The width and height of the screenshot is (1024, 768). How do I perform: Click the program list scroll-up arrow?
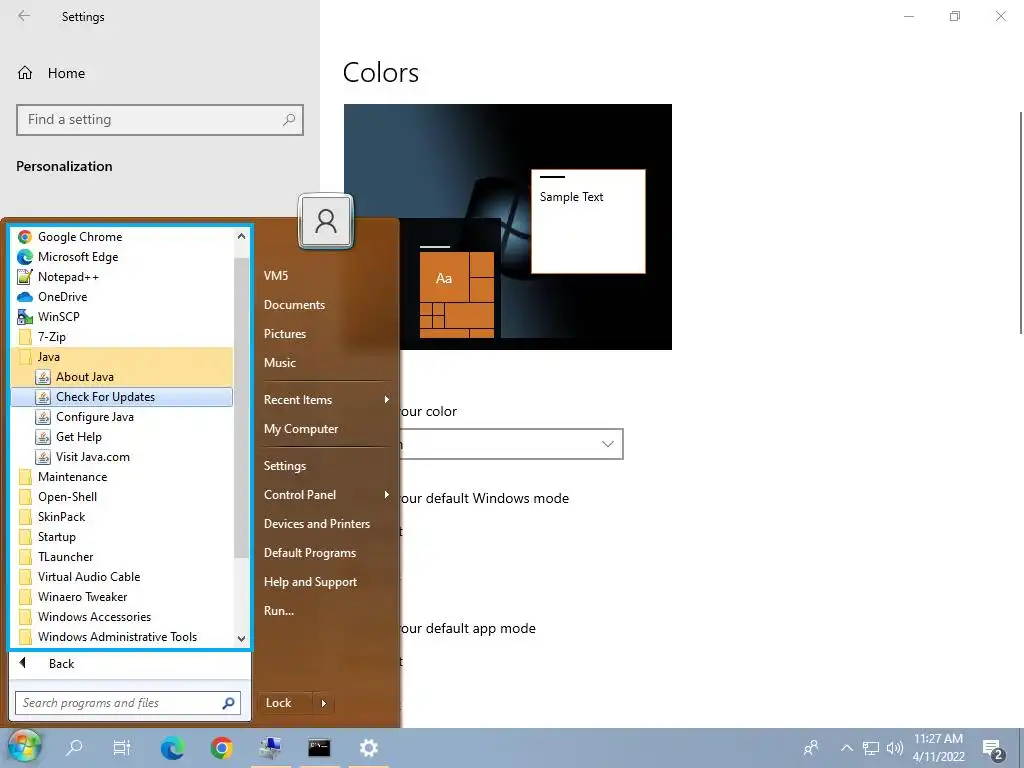[x=242, y=236]
